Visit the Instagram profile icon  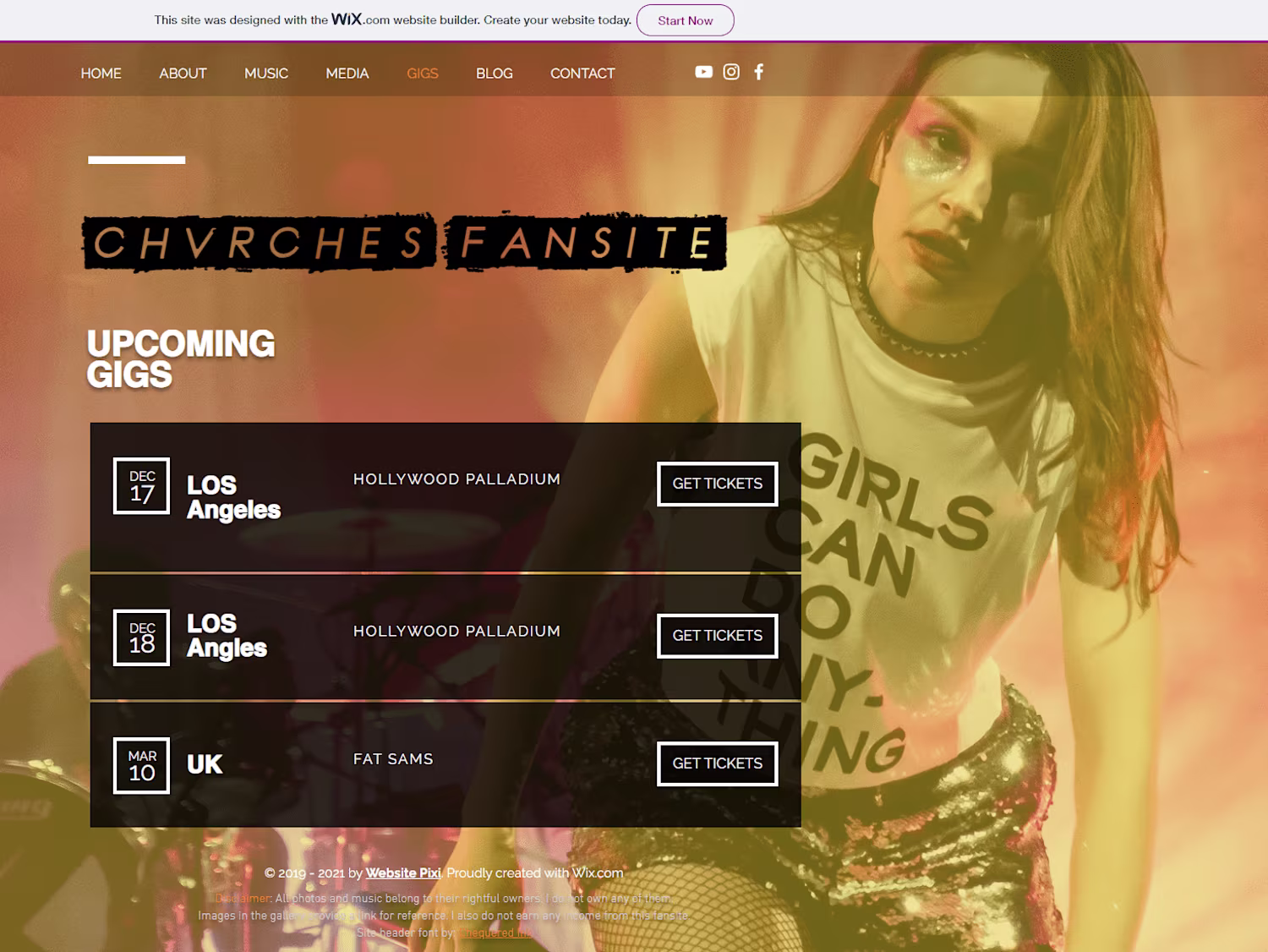(x=731, y=72)
